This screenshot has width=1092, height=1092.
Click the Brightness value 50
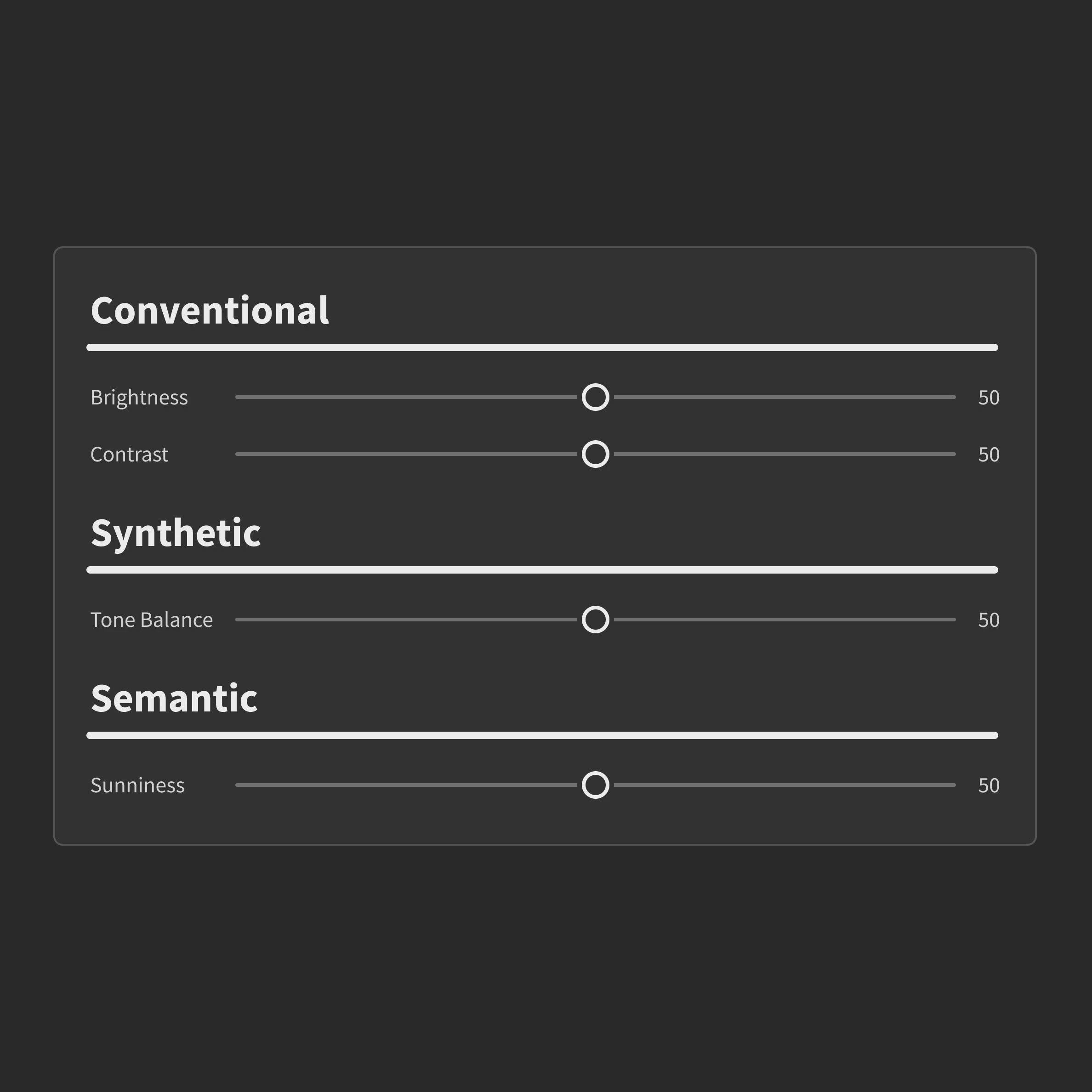pyautogui.click(x=989, y=398)
